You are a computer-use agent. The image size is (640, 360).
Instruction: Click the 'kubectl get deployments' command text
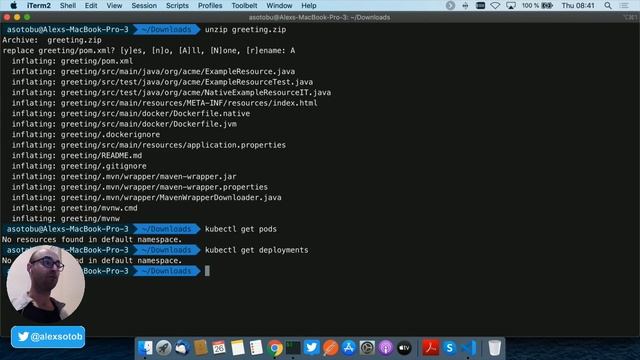(x=257, y=250)
